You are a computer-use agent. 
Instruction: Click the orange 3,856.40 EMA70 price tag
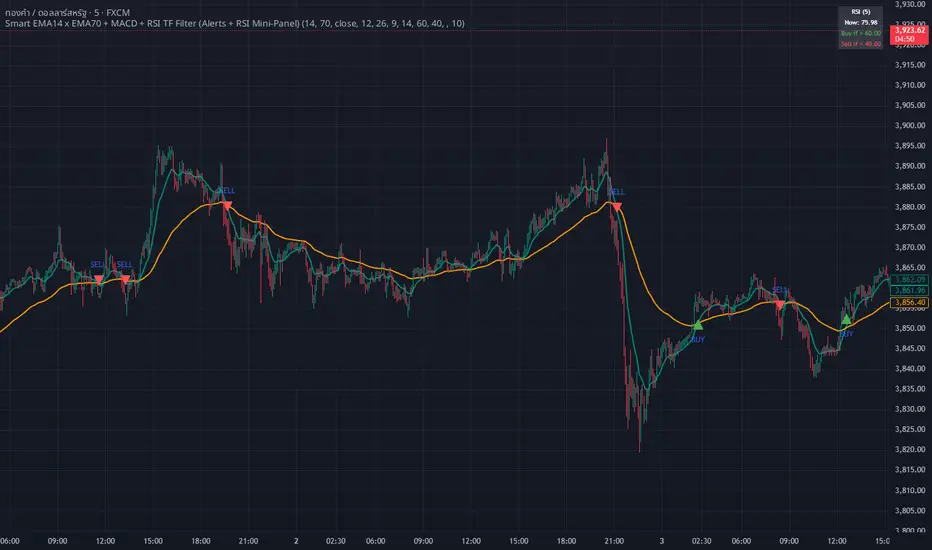tap(909, 302)
